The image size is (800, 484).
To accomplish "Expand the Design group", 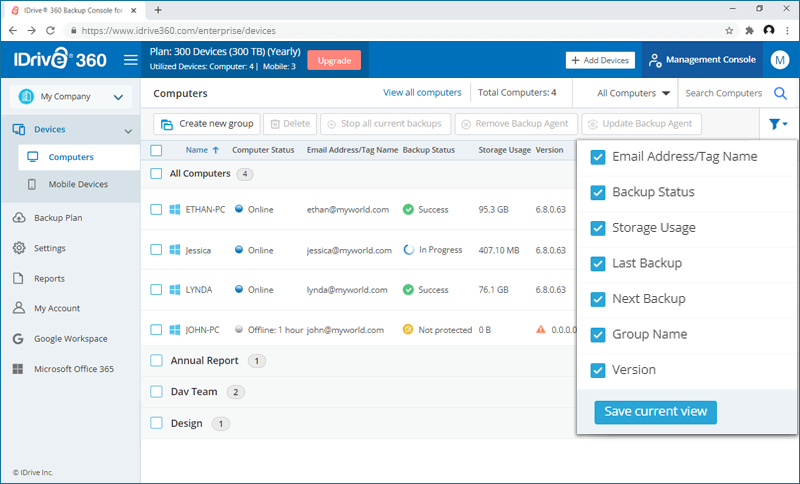I will pyautogui.click(x=186, y=423).
